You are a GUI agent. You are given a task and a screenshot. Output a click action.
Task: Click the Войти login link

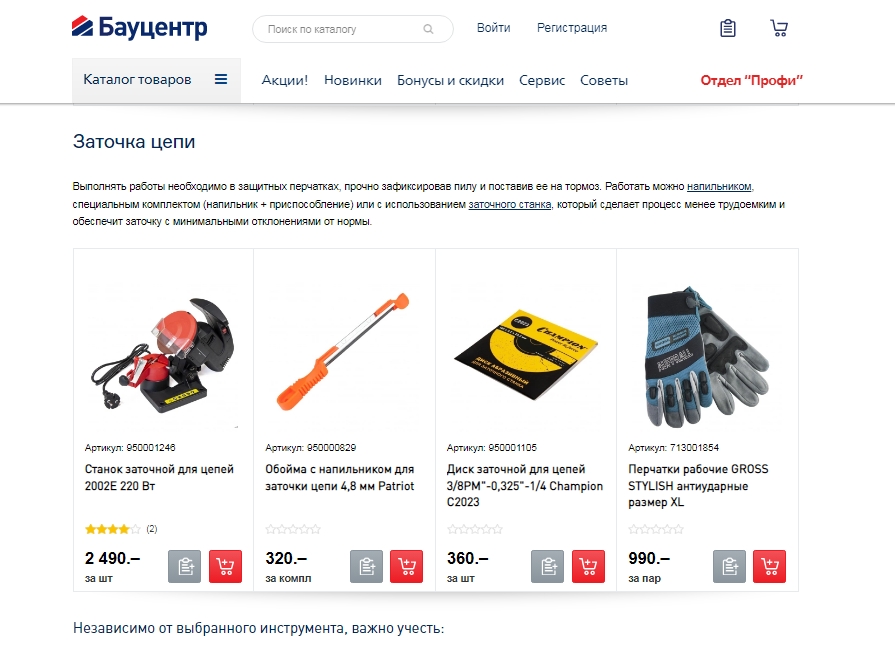(x=494, y=28)
